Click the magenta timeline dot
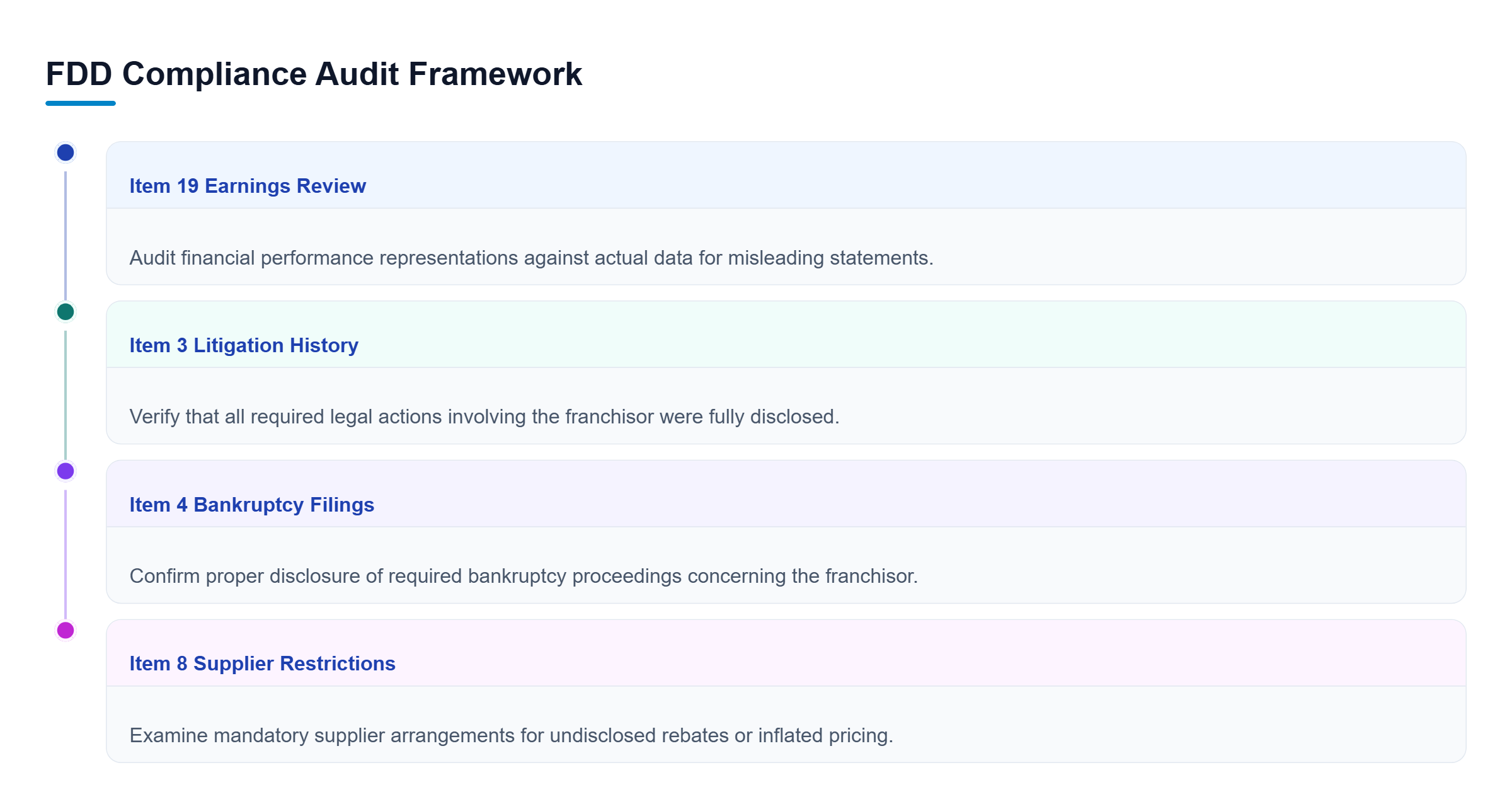 point(66,630)
